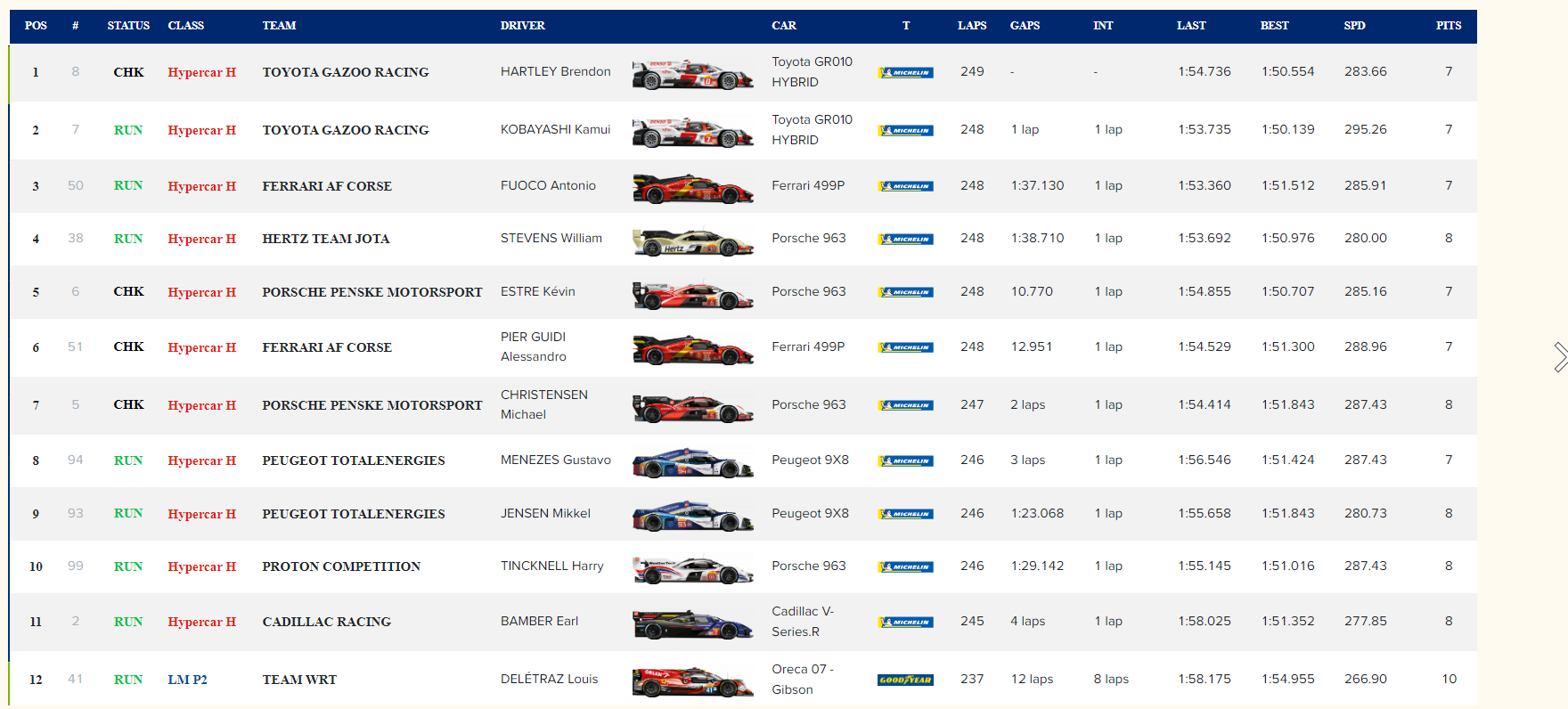Sort by the POS column header
1568x709 pixels.
click(x=36, y=26)
